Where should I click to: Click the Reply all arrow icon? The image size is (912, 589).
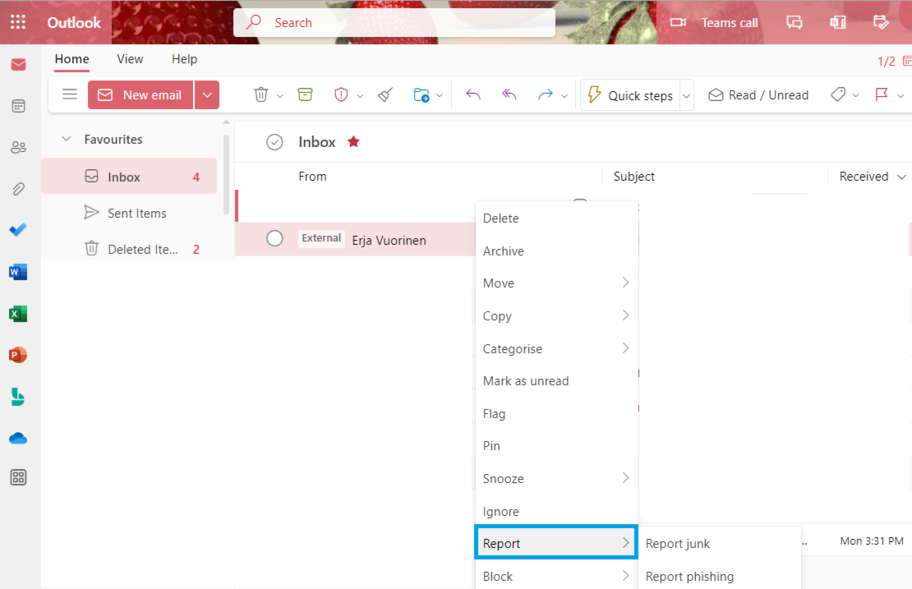point(509,95)
